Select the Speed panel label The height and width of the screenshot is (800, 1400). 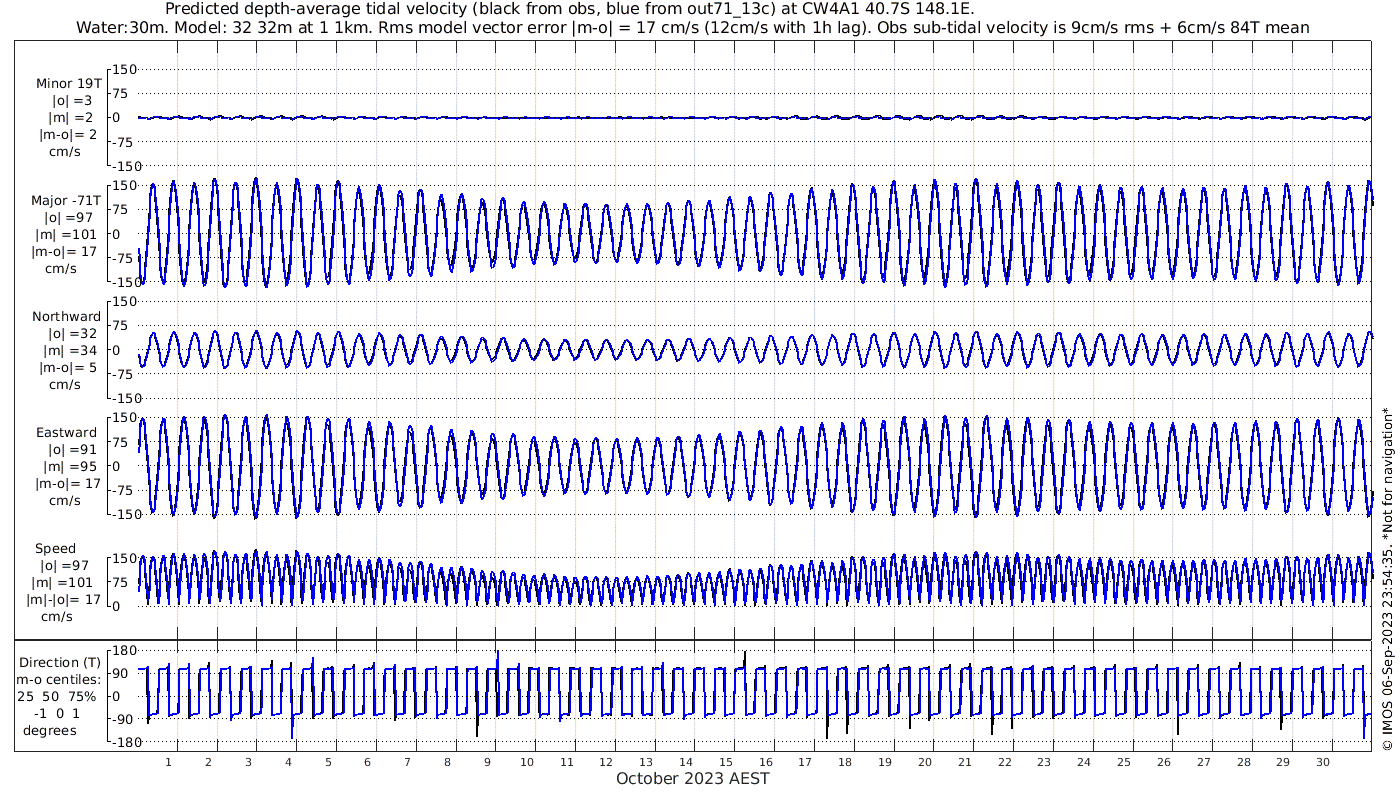click(x=55, y=549)
